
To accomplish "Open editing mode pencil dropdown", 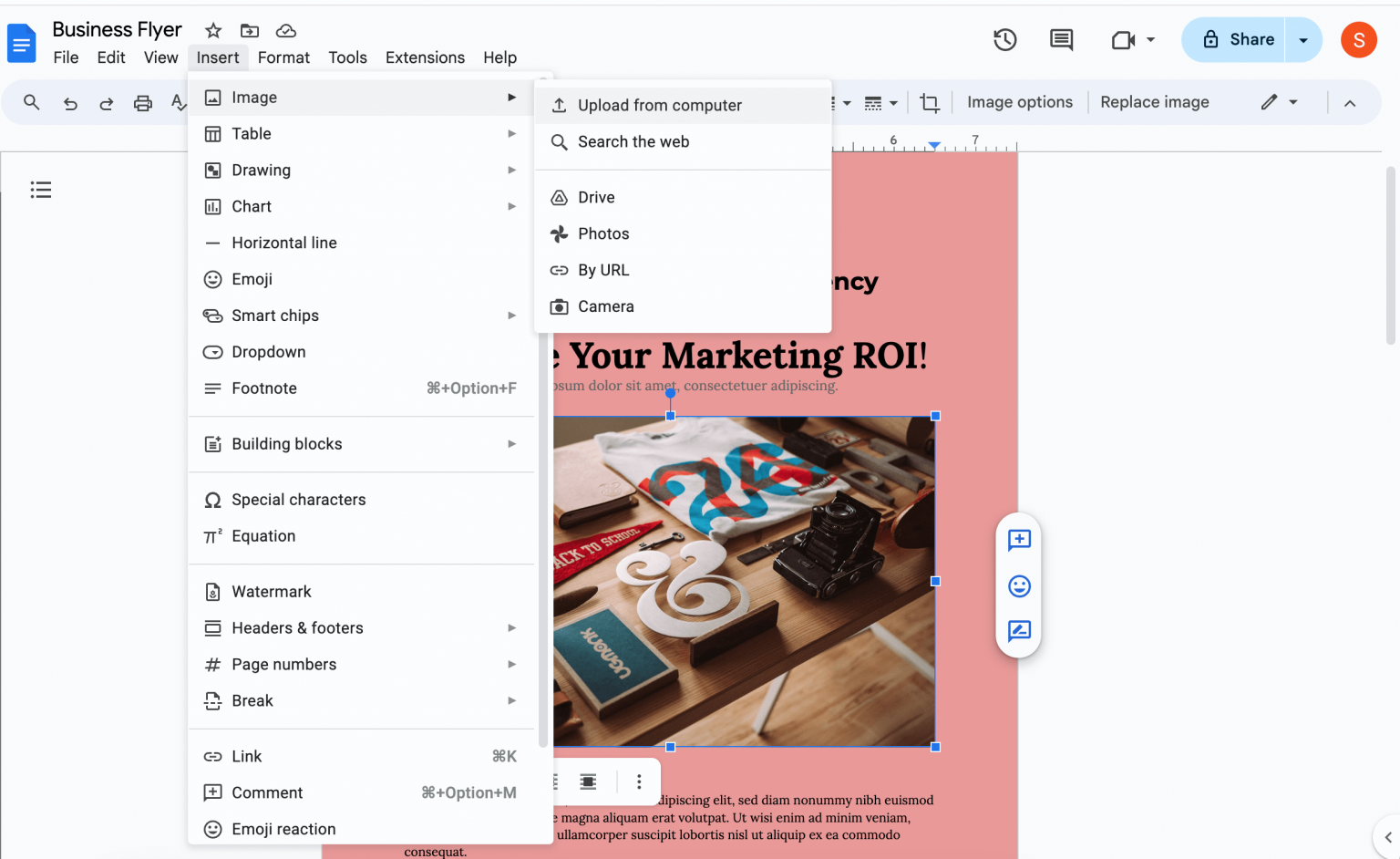I will pyautogui.click(x=1279, y=102).
